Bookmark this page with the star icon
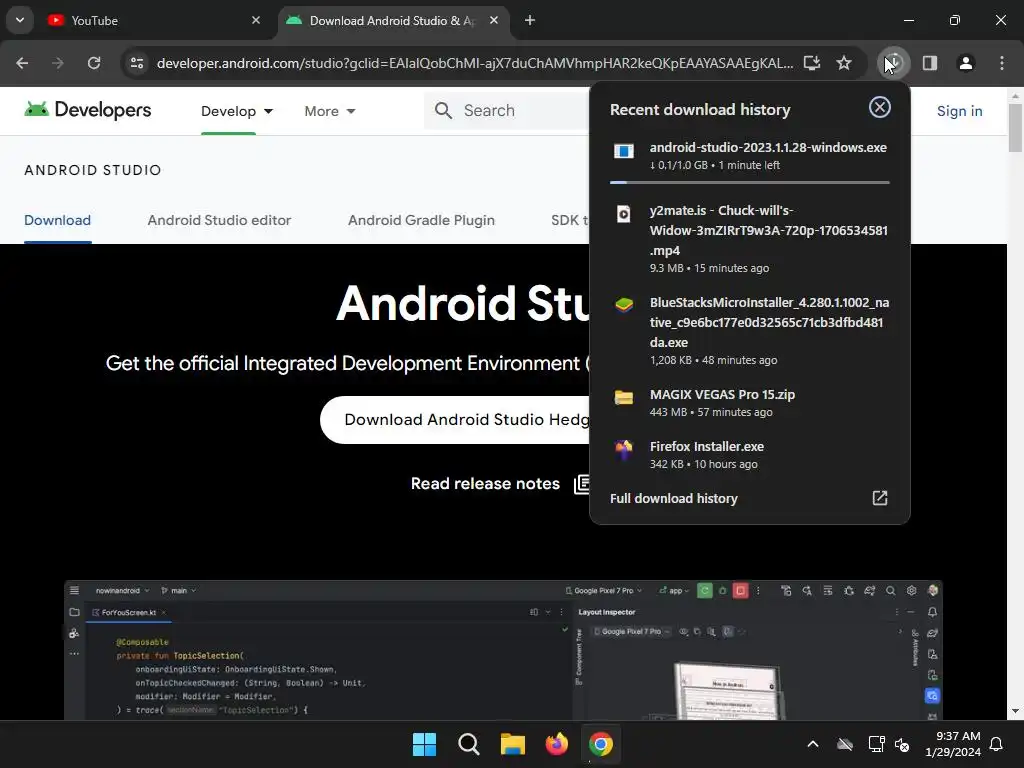The height and width of the screenshot is (768, 1024). pyautogui.click(x=844, y=63)
